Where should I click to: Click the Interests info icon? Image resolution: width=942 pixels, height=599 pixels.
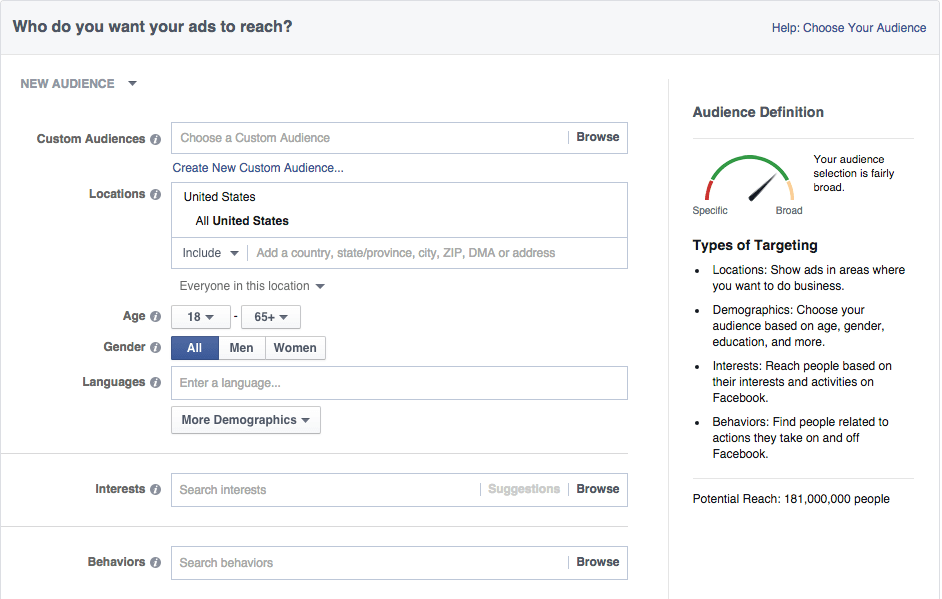[x=156, y=490]
